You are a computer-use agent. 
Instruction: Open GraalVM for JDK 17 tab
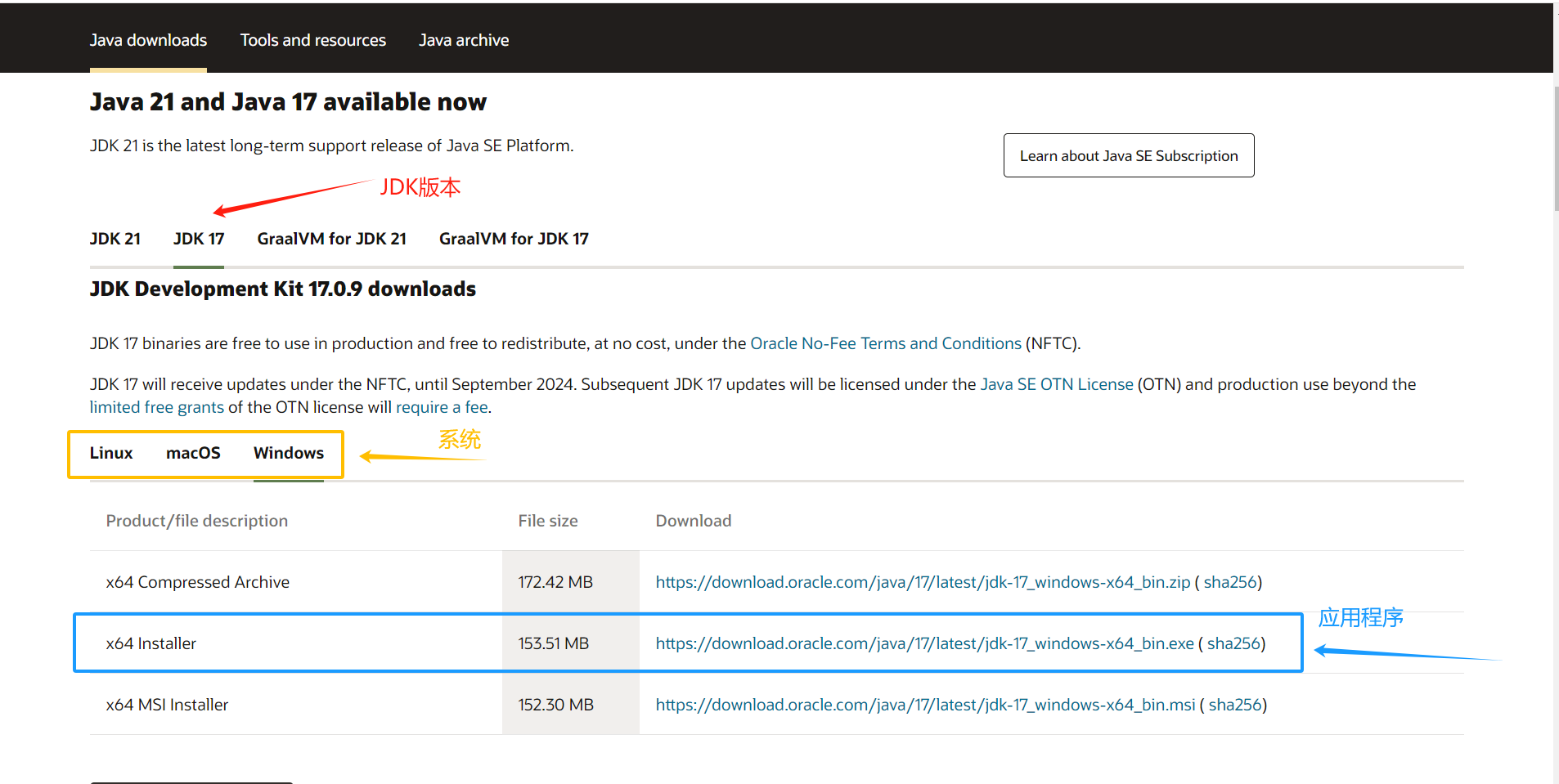tap(514, 239)
